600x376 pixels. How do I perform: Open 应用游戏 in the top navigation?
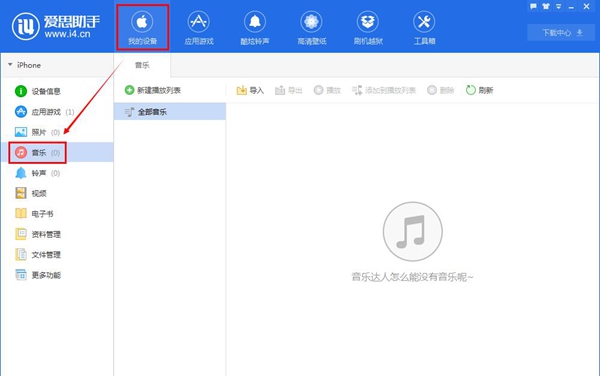coord(199,28)
